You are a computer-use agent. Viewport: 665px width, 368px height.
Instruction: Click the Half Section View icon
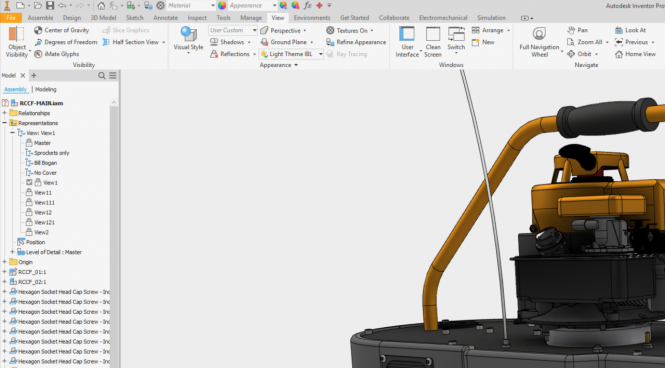coord(106,42)
